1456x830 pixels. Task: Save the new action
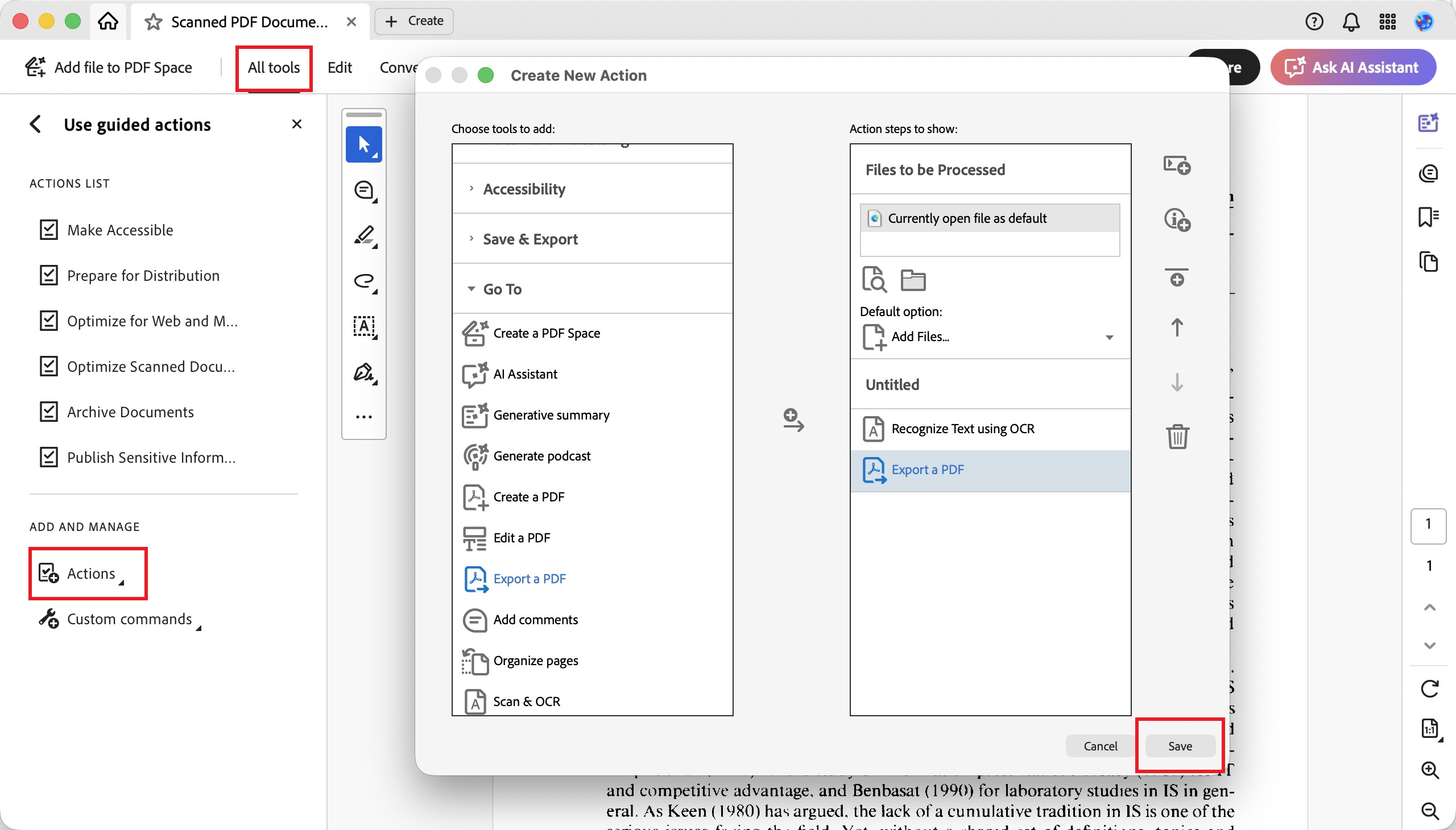(1180, 746)
